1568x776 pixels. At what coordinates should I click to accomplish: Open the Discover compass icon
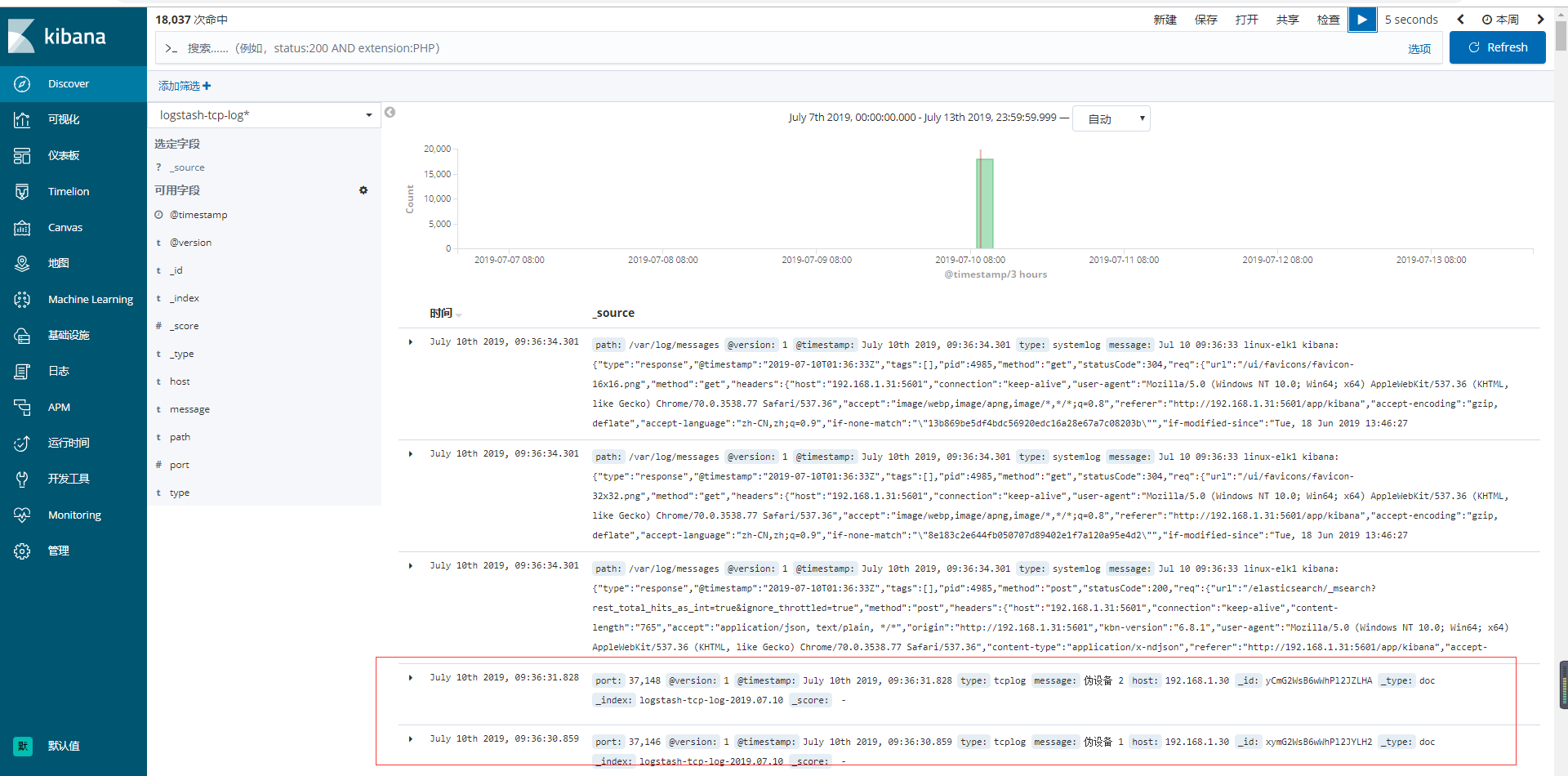point(22,84)
